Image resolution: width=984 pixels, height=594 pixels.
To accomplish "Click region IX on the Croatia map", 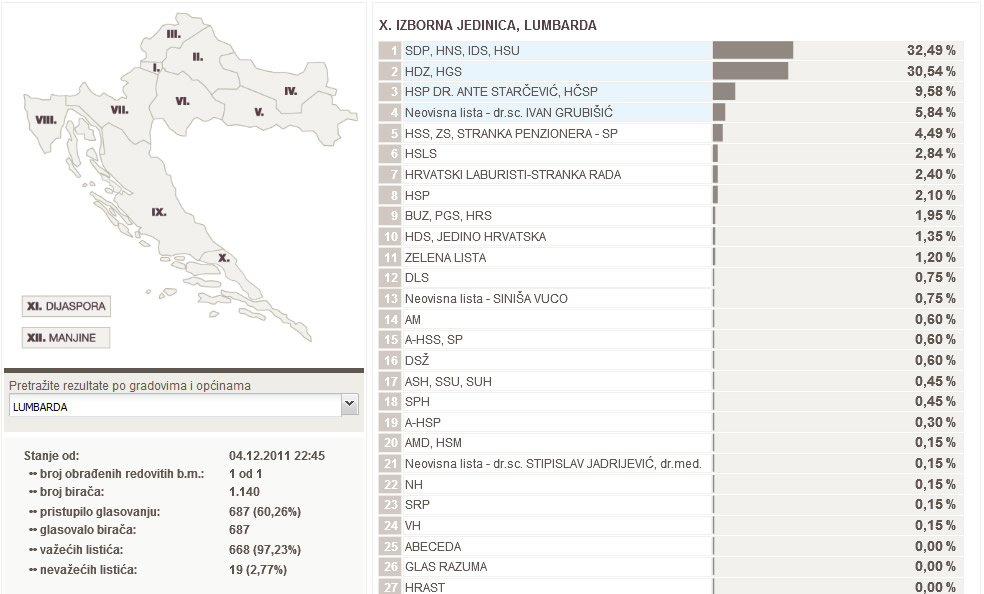I will [x=159, y=213].
